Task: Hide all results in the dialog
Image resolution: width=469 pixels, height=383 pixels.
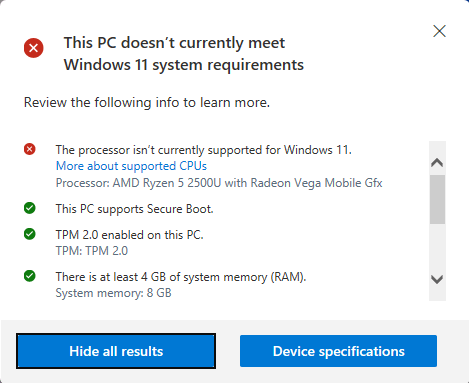Action: pos(116,351)
